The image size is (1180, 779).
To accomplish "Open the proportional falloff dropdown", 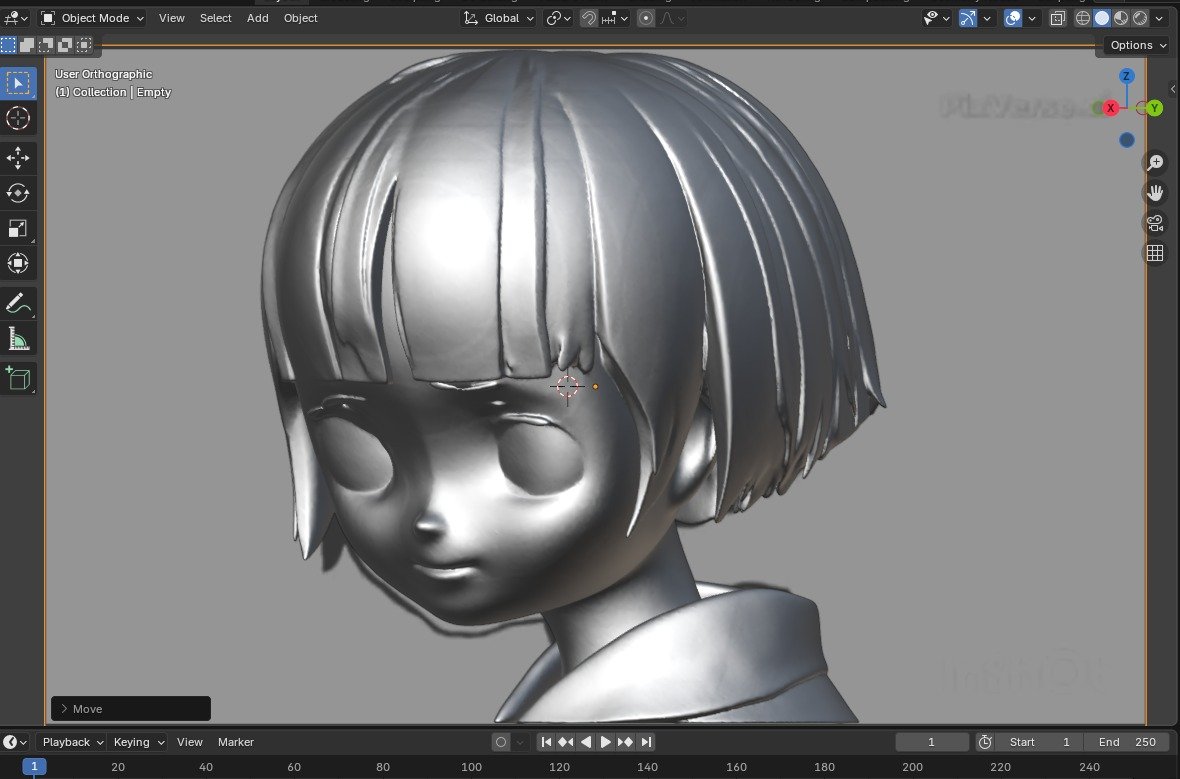I will click(x=672, y=18).
